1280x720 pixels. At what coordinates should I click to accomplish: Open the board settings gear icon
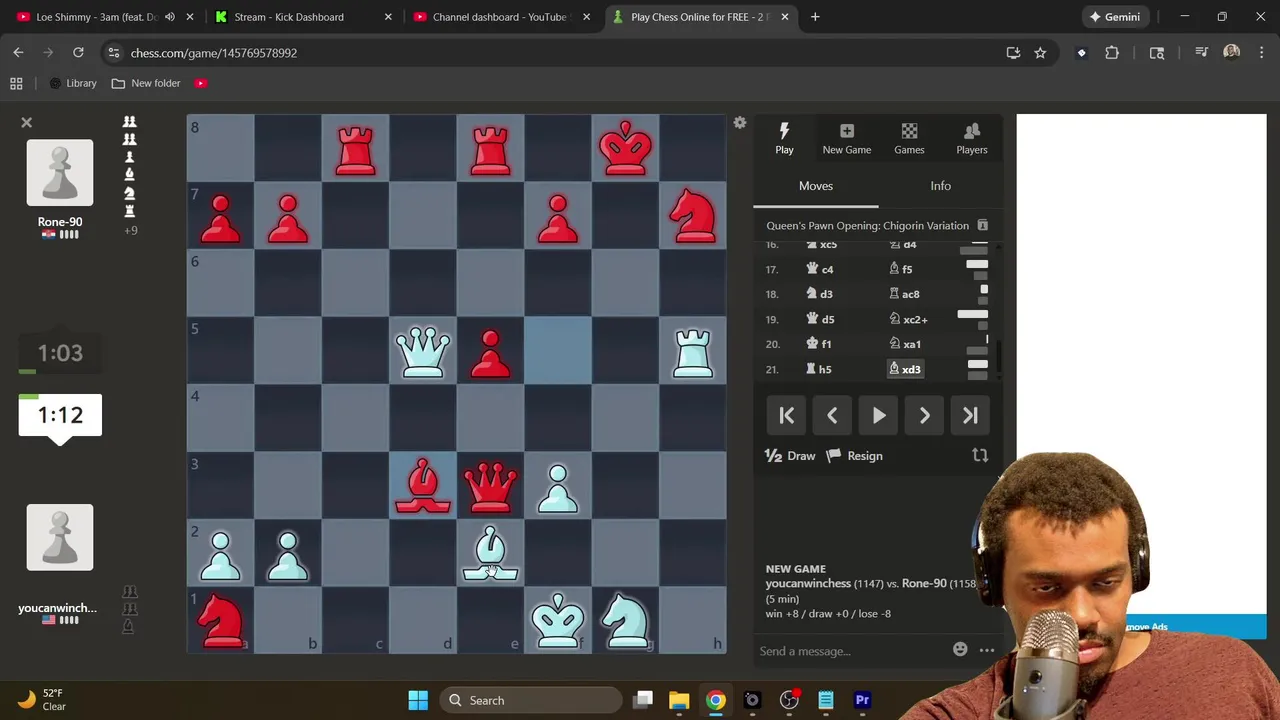(x=739, y=122)
